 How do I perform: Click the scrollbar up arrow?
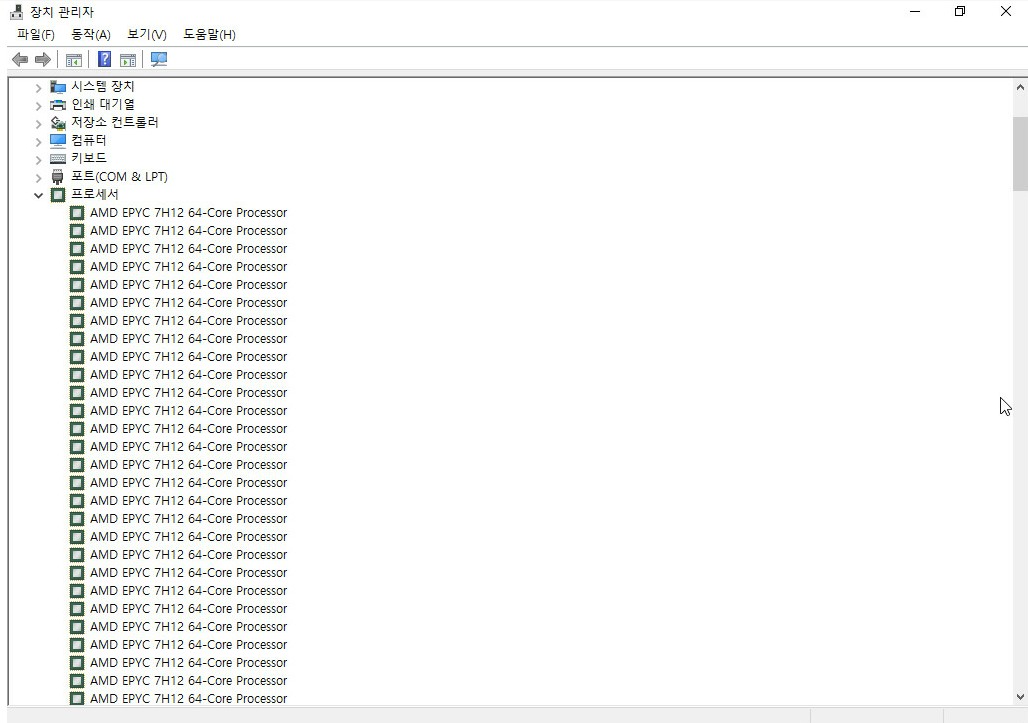point(1020,87)
